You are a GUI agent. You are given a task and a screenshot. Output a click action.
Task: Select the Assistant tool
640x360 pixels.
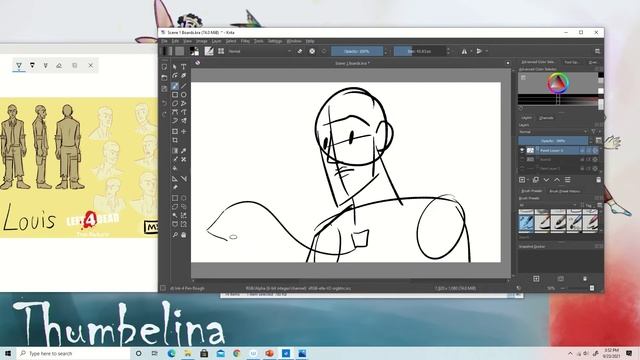[175, 178]
